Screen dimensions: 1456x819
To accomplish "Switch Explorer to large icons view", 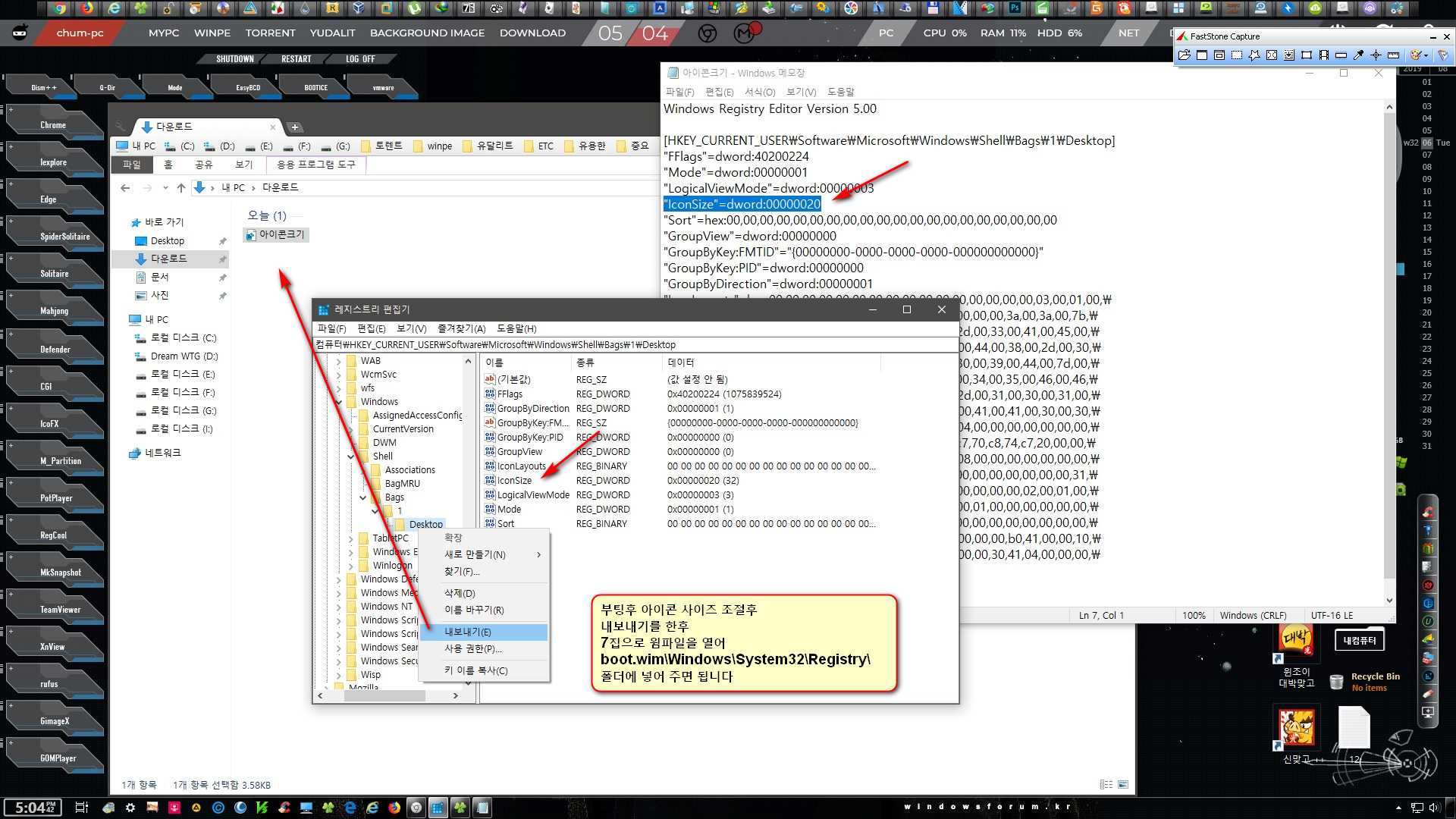I will coord(1123,785).
